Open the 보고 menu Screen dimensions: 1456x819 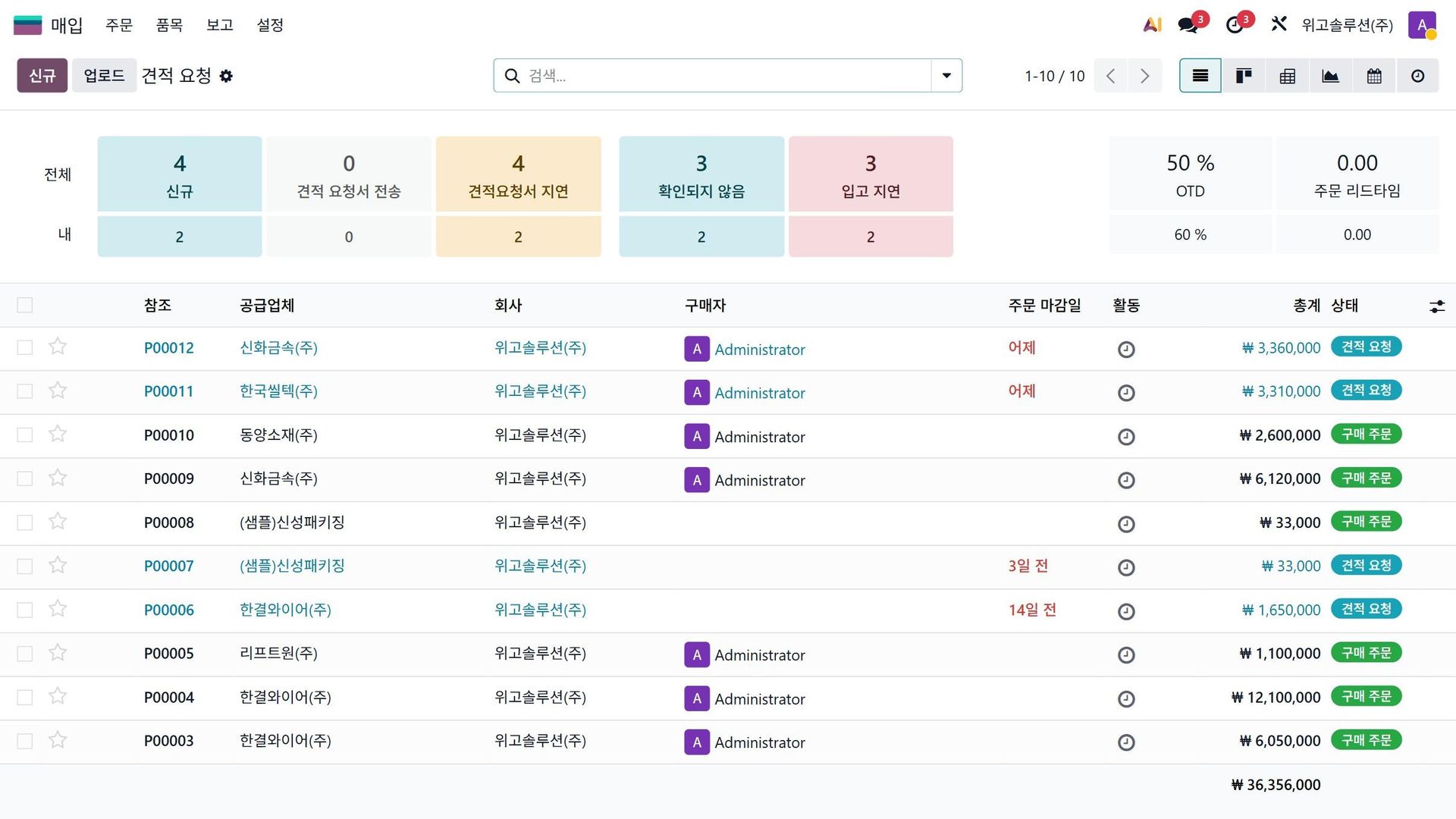tap(220, 25)
